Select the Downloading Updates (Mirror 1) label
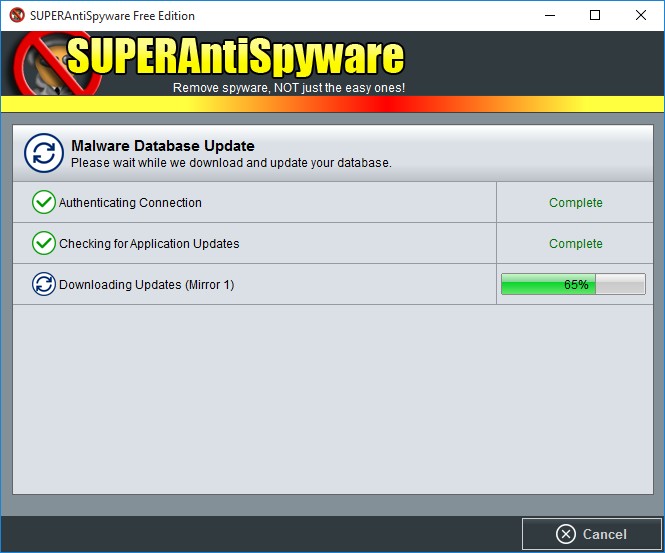 147,285
